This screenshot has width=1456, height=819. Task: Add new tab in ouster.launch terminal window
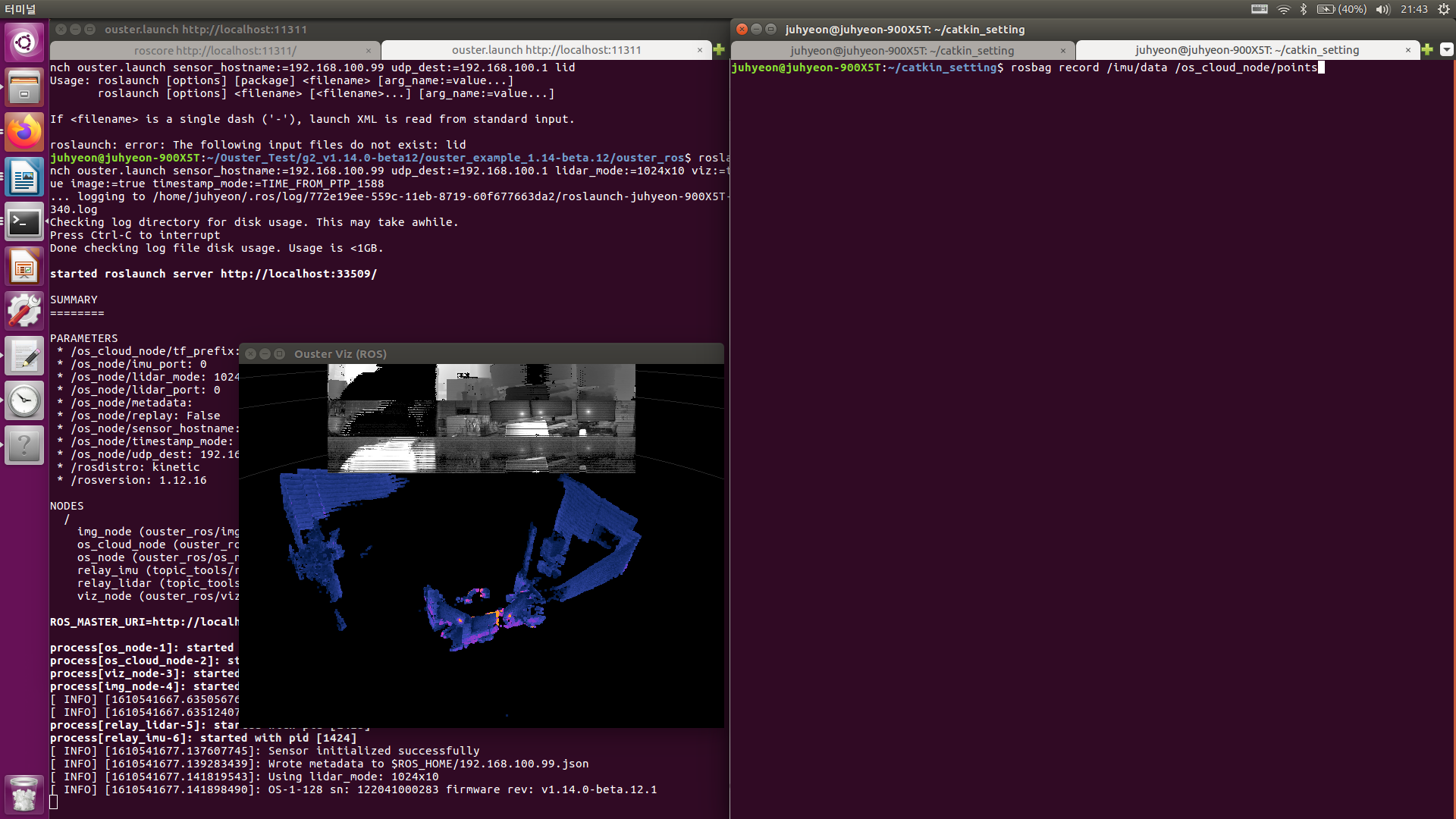click(719, 50)
